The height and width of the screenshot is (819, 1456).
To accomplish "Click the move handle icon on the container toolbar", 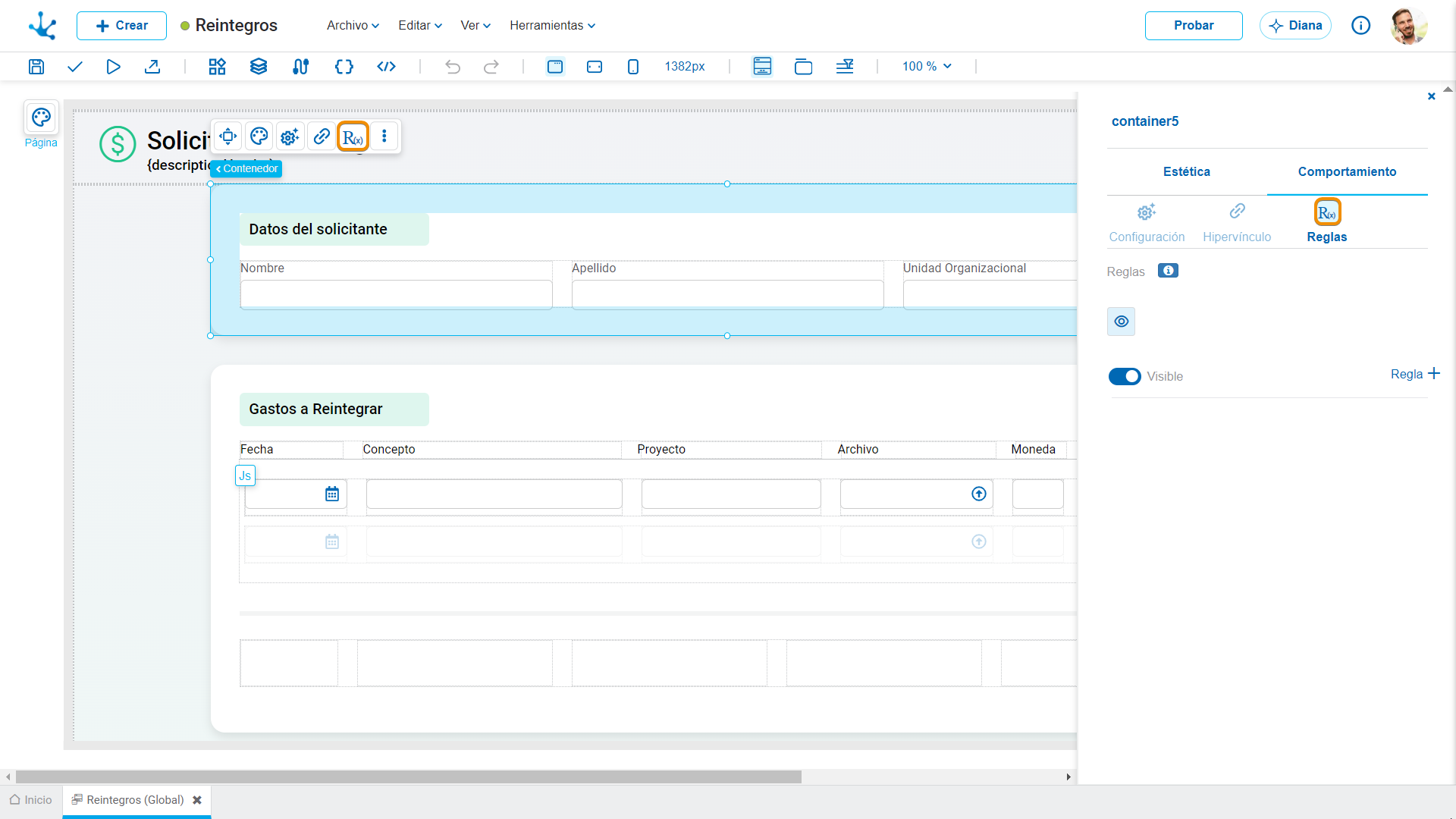I will (227, 136).
